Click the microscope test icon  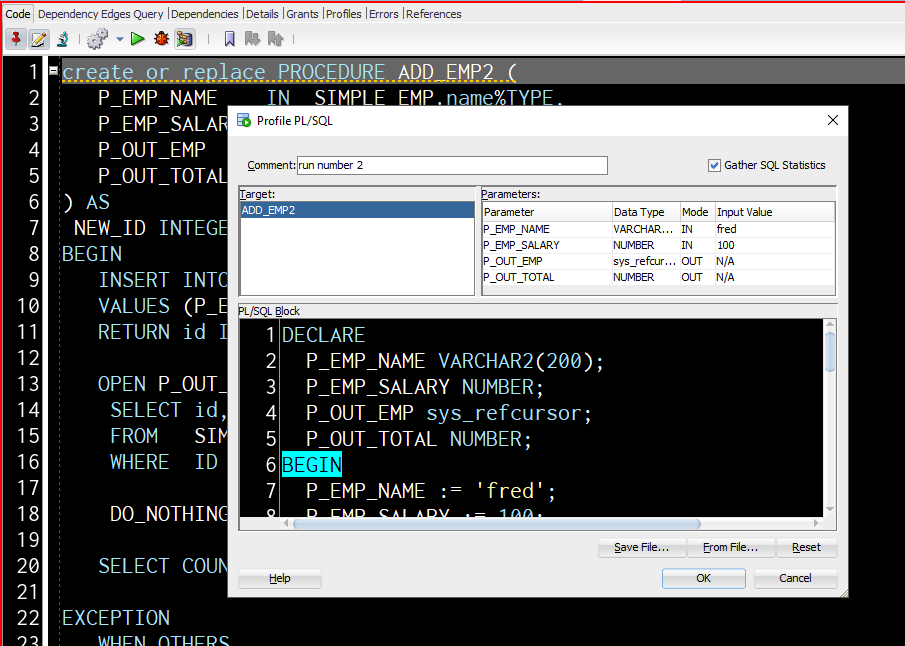pos(63,39)
